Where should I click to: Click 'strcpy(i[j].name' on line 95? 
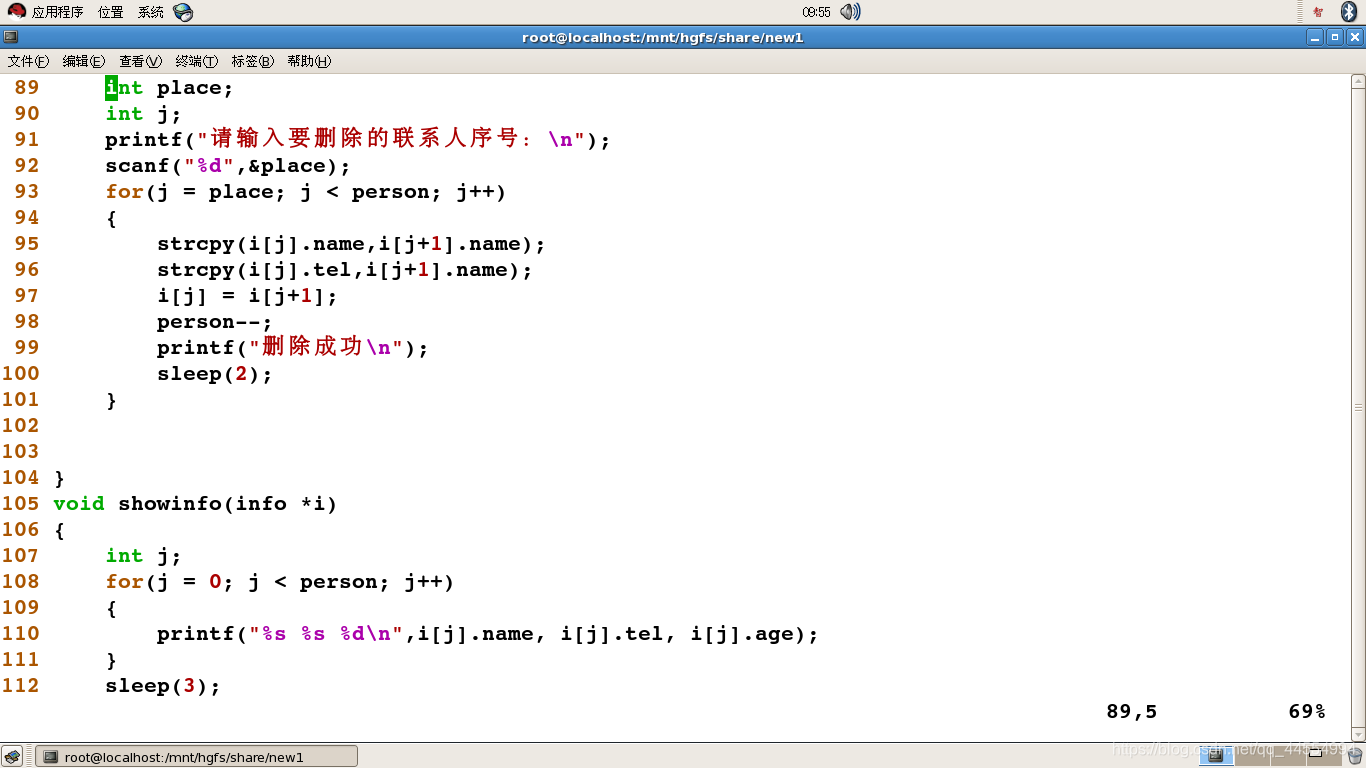(260, 244)
